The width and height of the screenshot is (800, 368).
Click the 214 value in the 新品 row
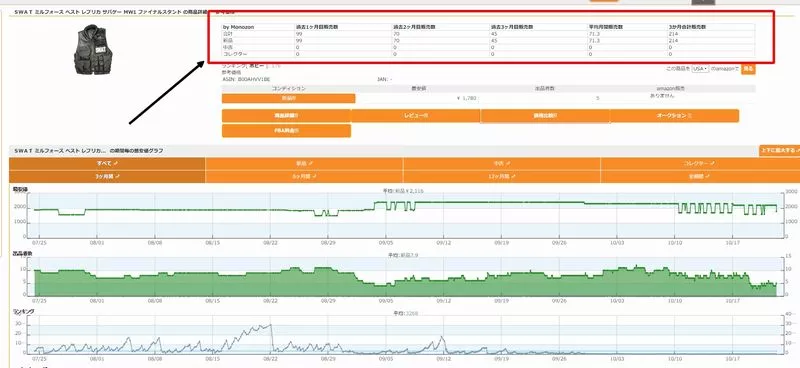(x=674, y=40)
